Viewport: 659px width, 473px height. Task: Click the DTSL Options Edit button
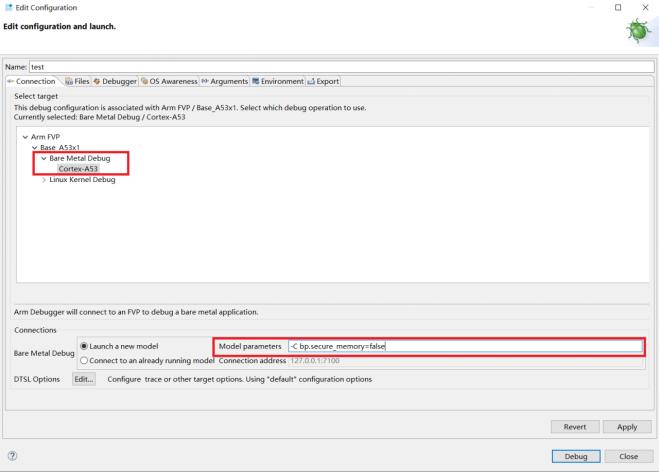[83, 379]
